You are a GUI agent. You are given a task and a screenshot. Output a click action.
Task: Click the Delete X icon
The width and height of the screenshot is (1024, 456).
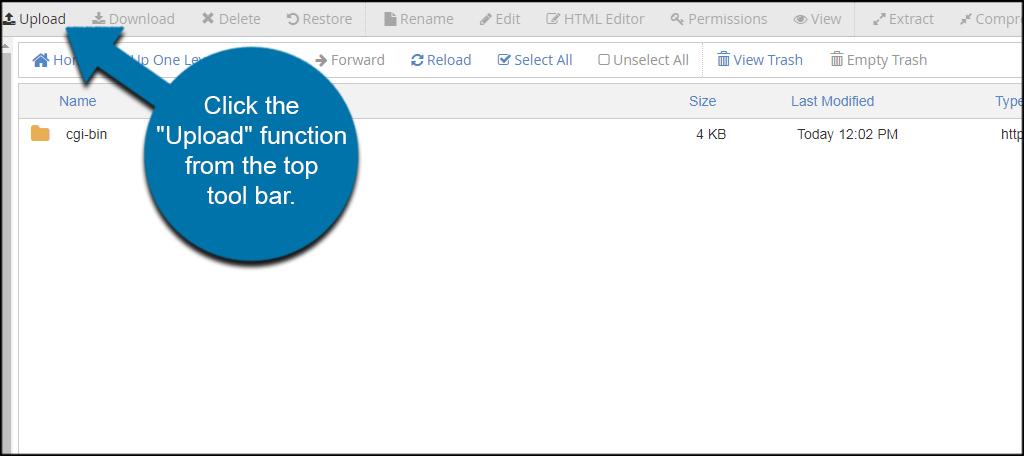tap(208, 19)
